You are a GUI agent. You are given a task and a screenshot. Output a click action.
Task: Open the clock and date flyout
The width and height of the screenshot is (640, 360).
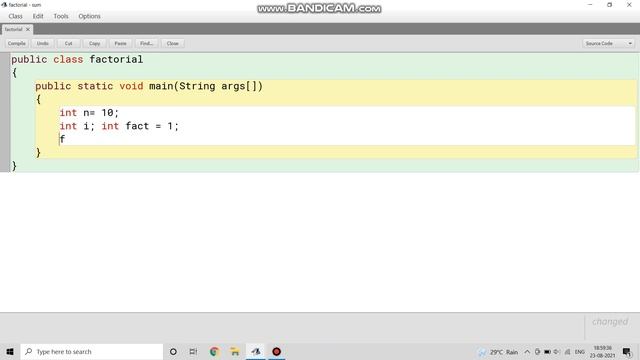coord(602,352)
